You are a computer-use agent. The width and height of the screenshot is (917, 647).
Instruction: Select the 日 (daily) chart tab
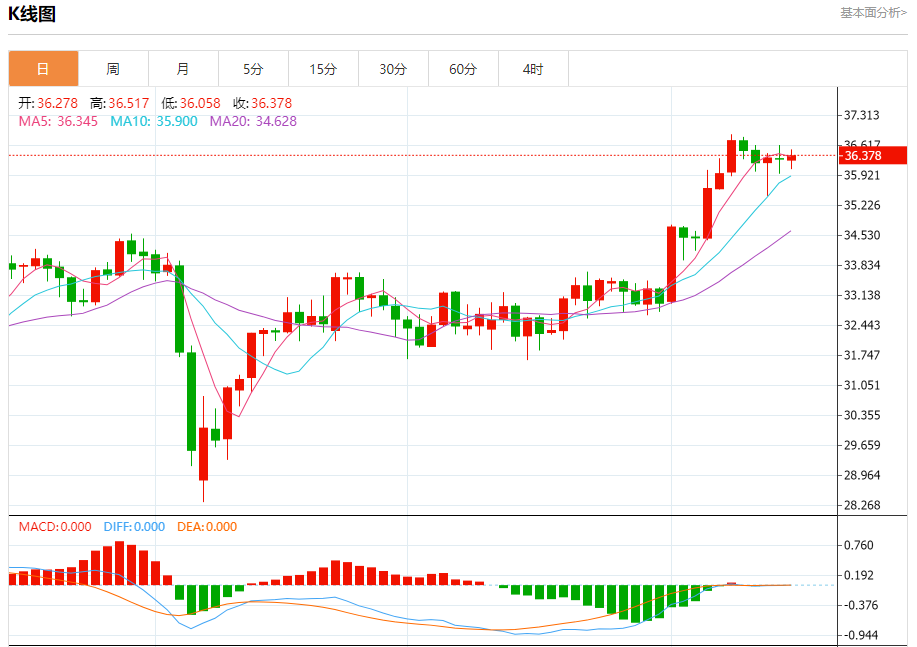[43, 69]
